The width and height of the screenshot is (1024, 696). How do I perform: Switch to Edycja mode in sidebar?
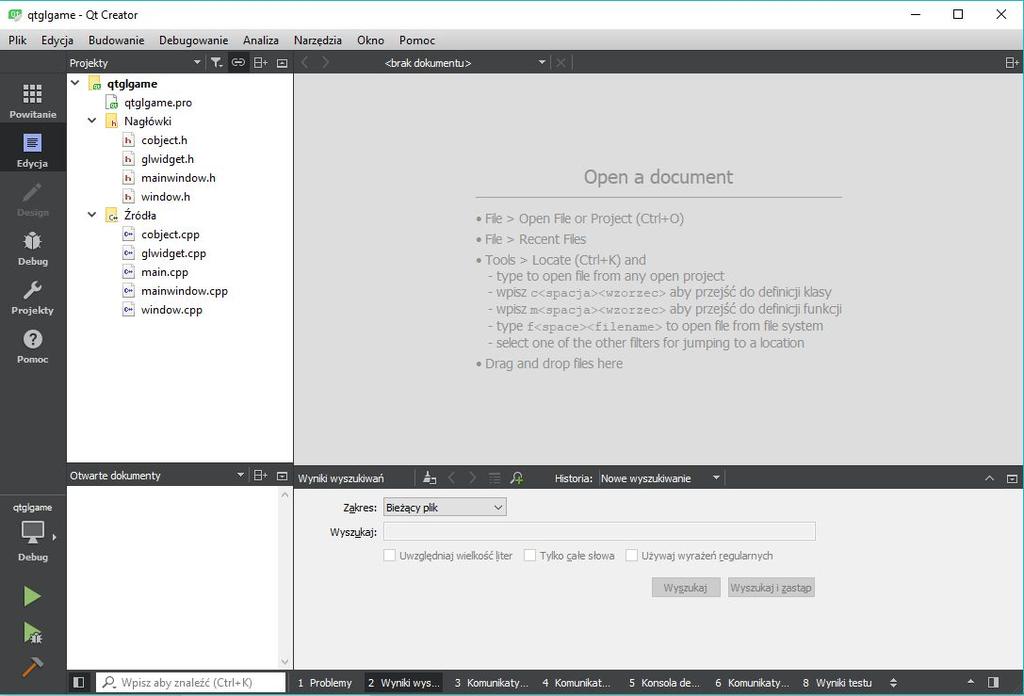click(x=33, y=149)
